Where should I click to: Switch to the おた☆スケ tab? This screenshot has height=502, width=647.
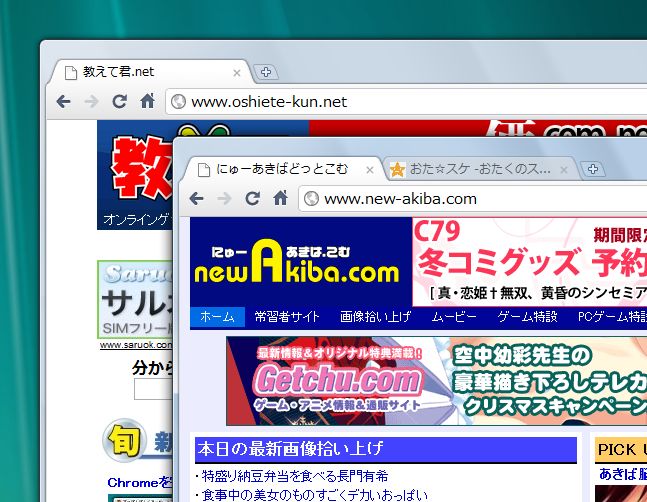coord(481,169)
